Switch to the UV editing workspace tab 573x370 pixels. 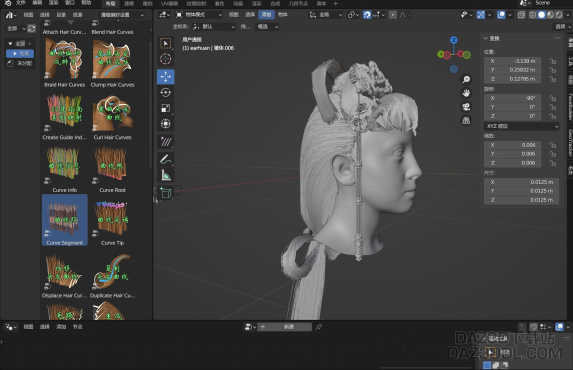coord(170,4)
